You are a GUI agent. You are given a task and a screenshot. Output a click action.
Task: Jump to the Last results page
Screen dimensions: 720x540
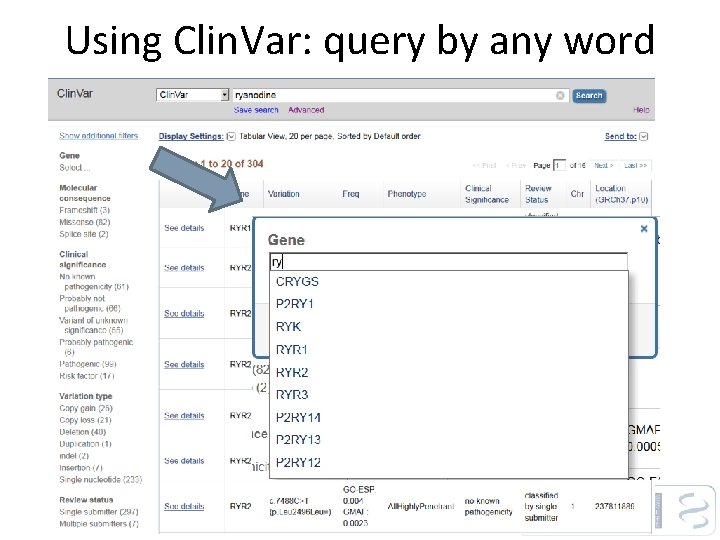point(636,165)
